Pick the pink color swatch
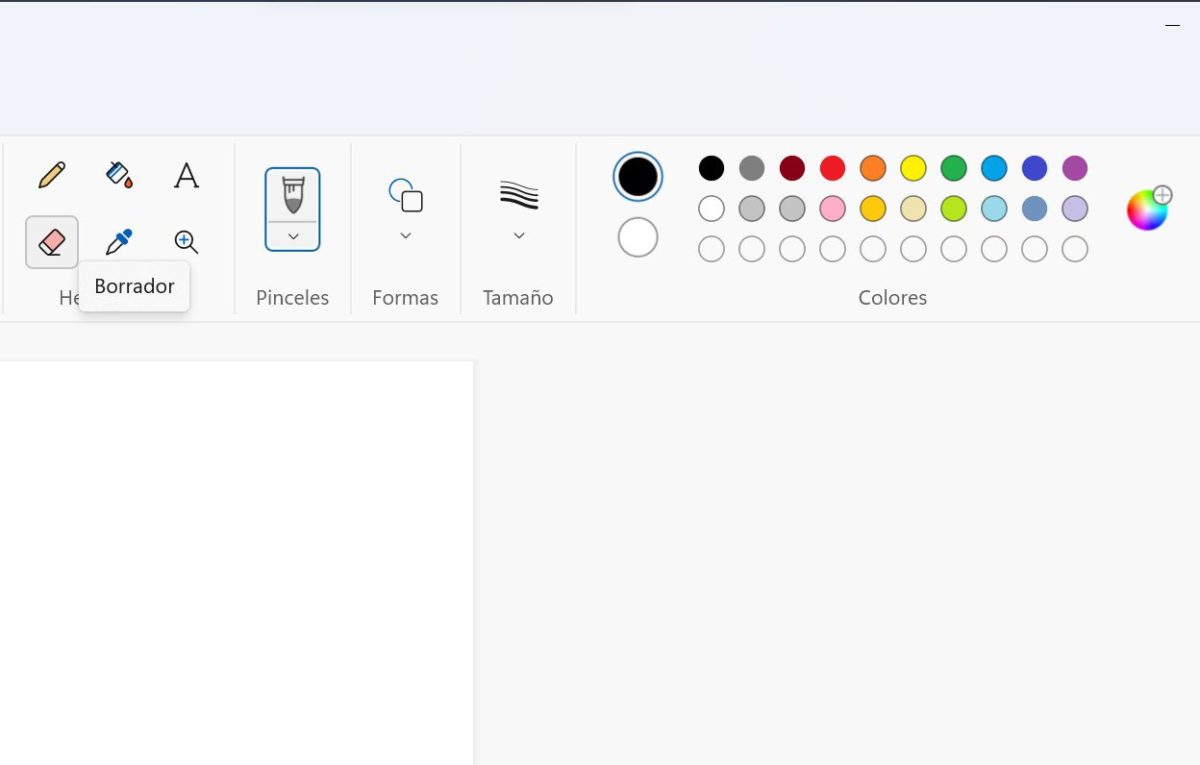1200x765 pixels. 833,209
